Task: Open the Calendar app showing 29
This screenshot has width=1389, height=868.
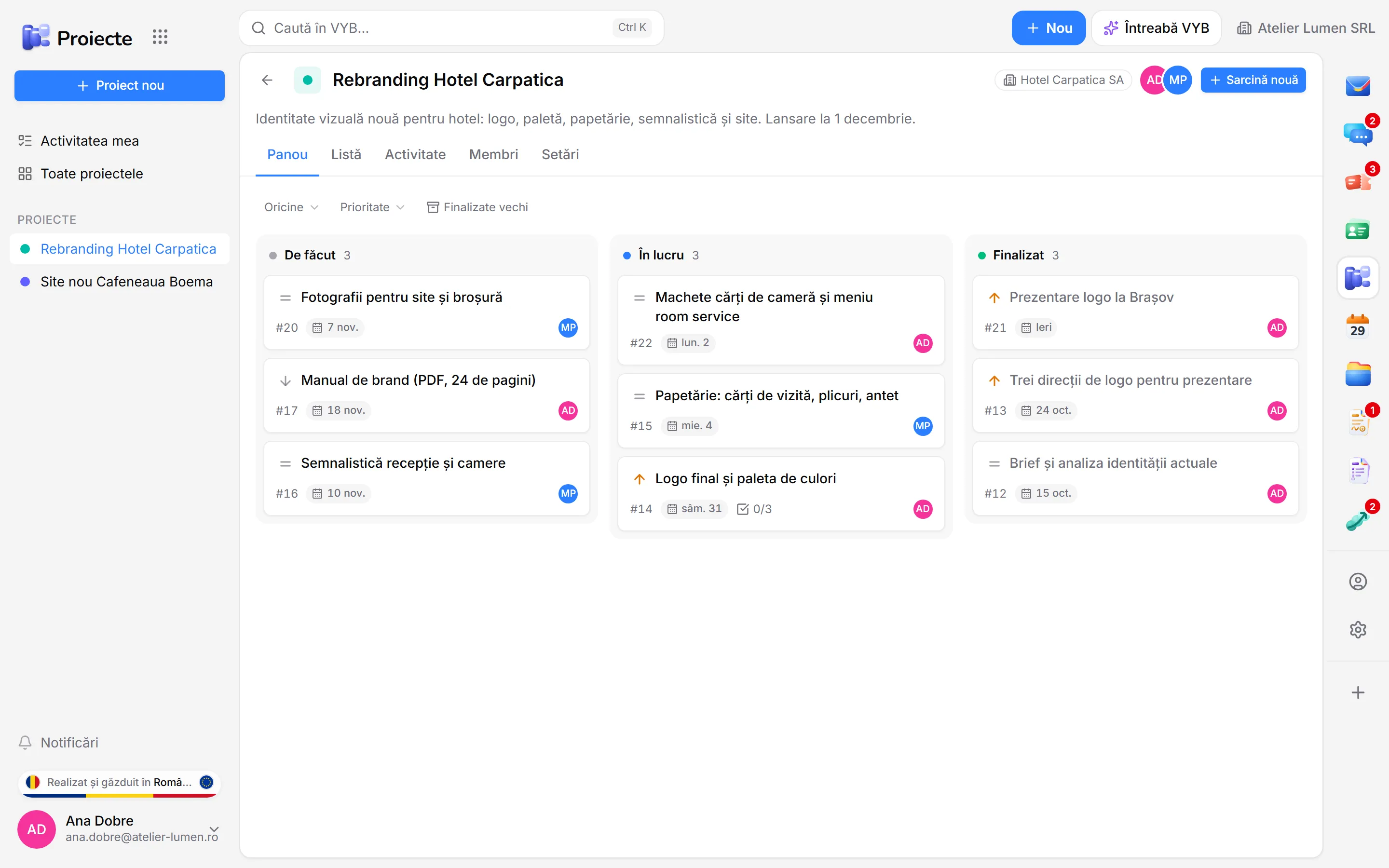Action: coord(1358,326)
